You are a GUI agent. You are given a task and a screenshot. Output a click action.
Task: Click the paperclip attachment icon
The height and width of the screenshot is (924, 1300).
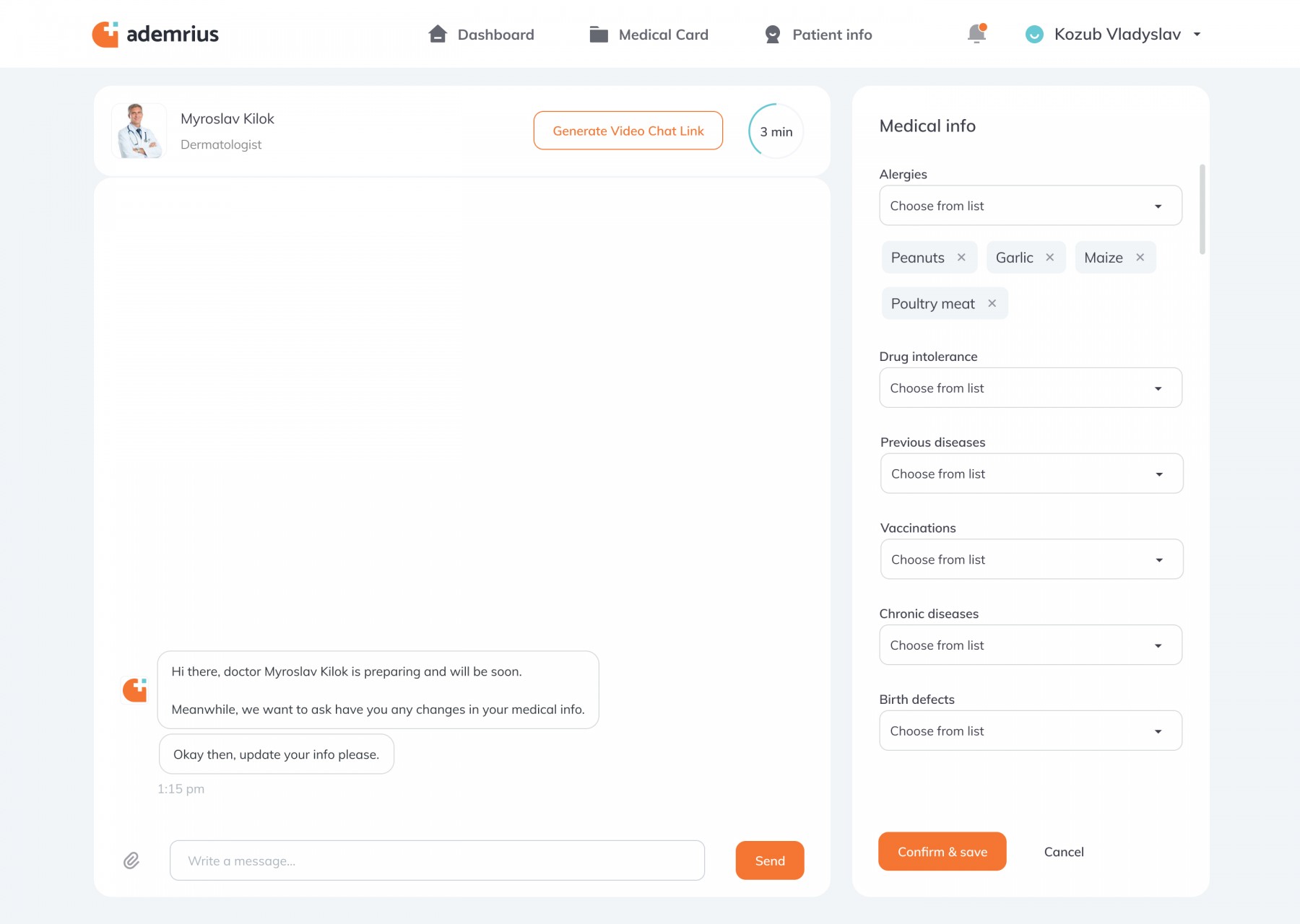[x=131, y=860]
